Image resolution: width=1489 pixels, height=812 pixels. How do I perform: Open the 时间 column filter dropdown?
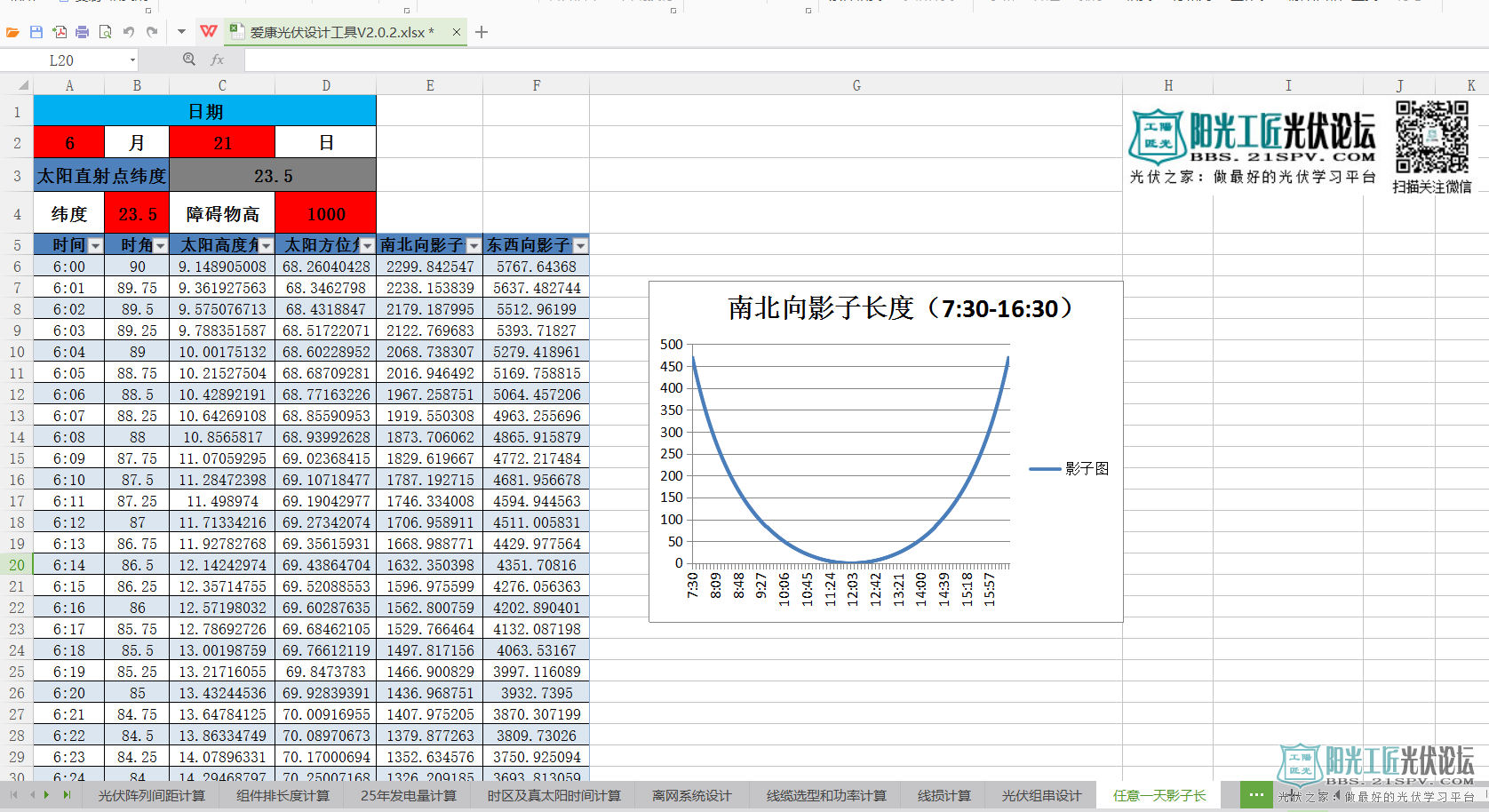tap(96, 246)
